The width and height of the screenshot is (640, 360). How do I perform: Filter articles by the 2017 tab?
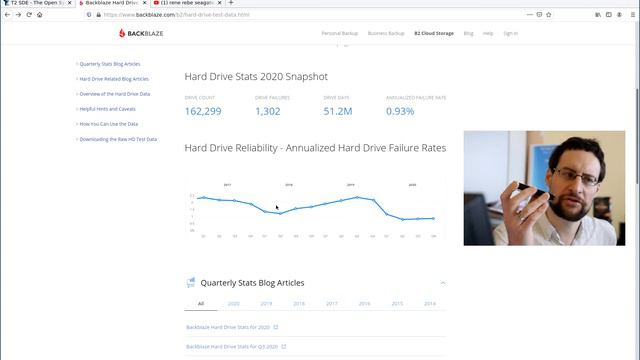[x=331, y=304]
